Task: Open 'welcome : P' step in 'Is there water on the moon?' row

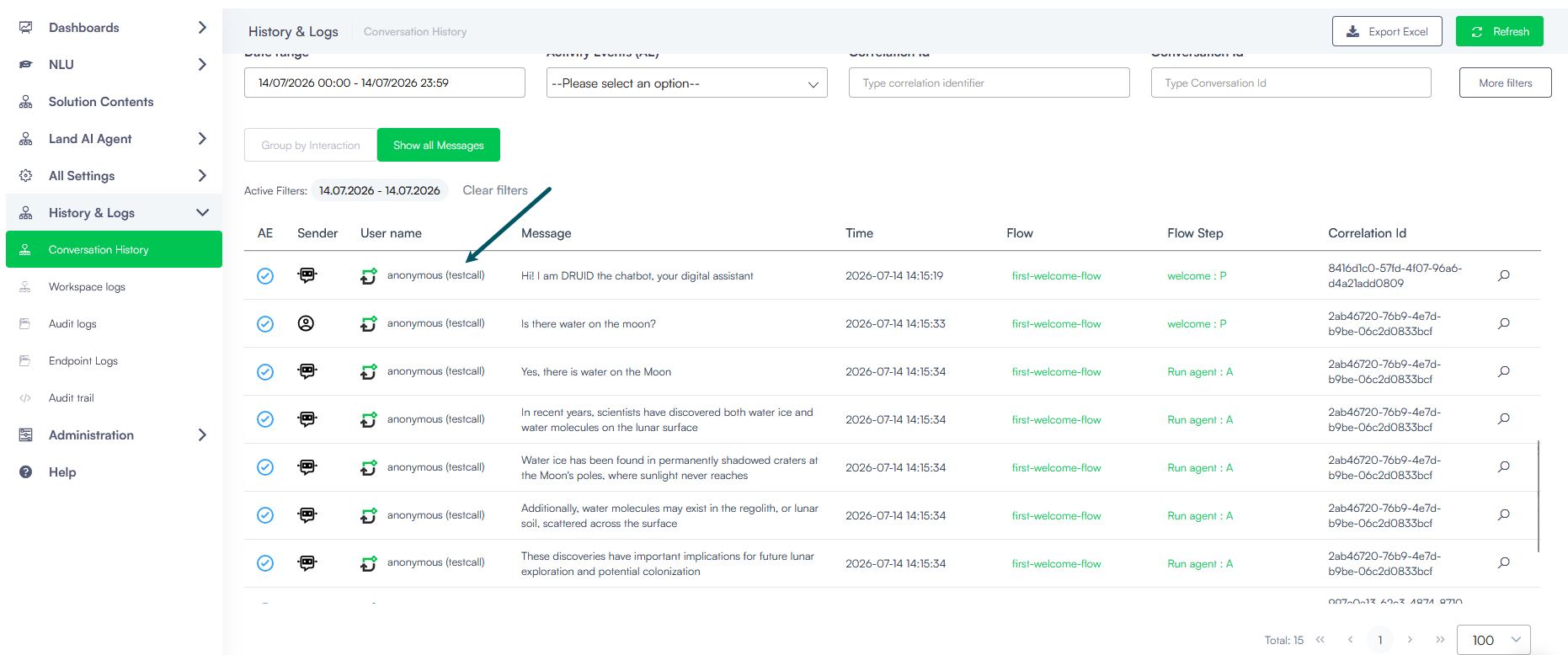Action: 1197,324
